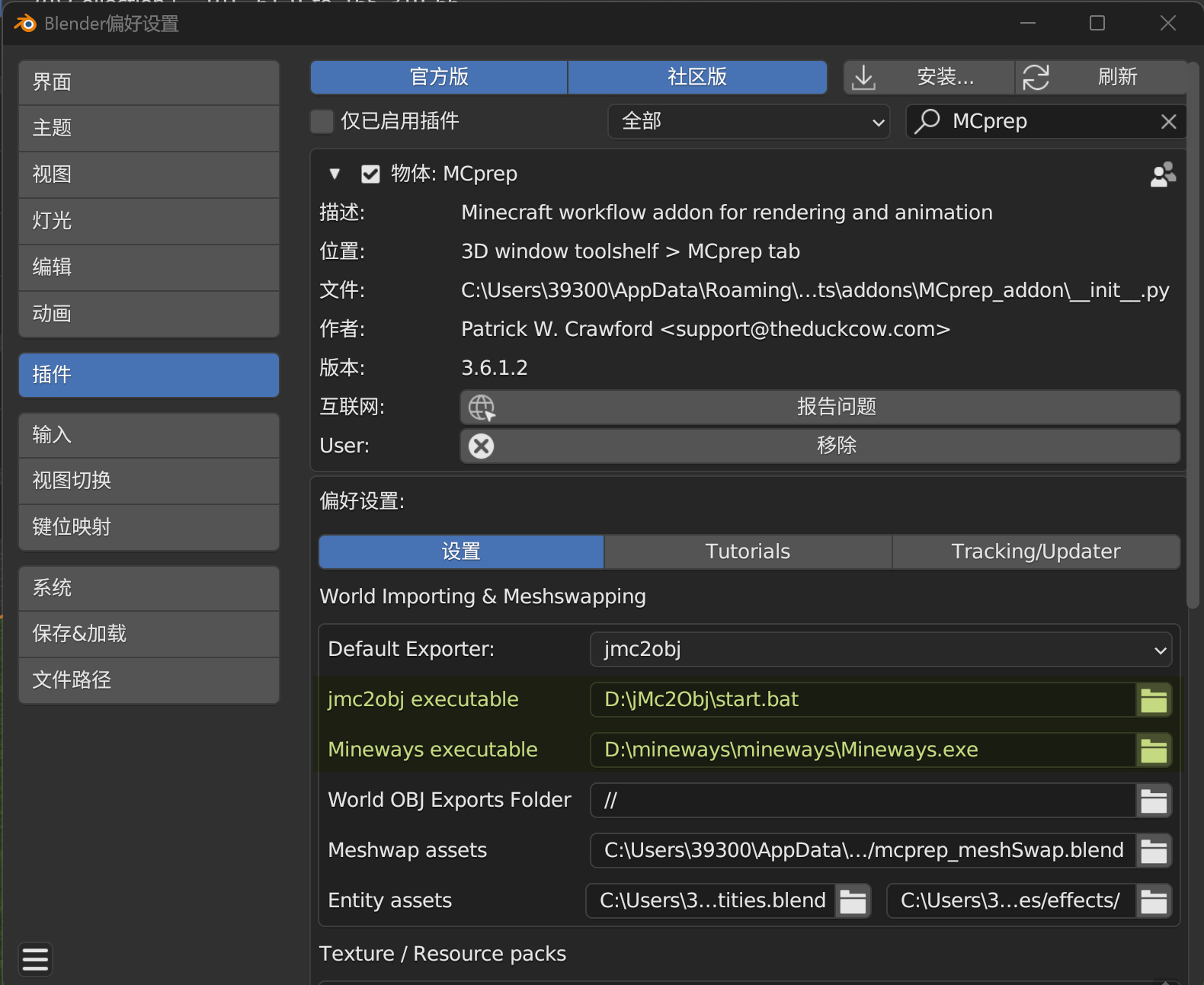
Task: Switch to the Tutorials tab
Action: tap(748, 552)
